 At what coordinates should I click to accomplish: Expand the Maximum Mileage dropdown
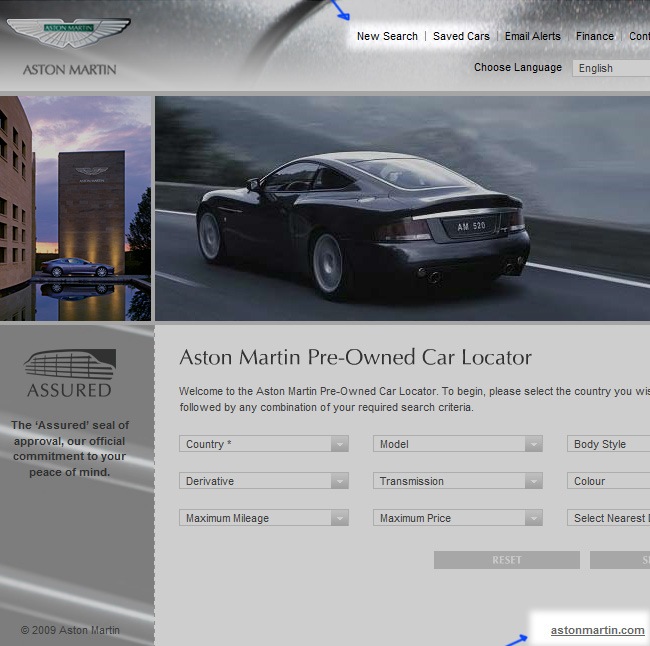tap(264, 517)
